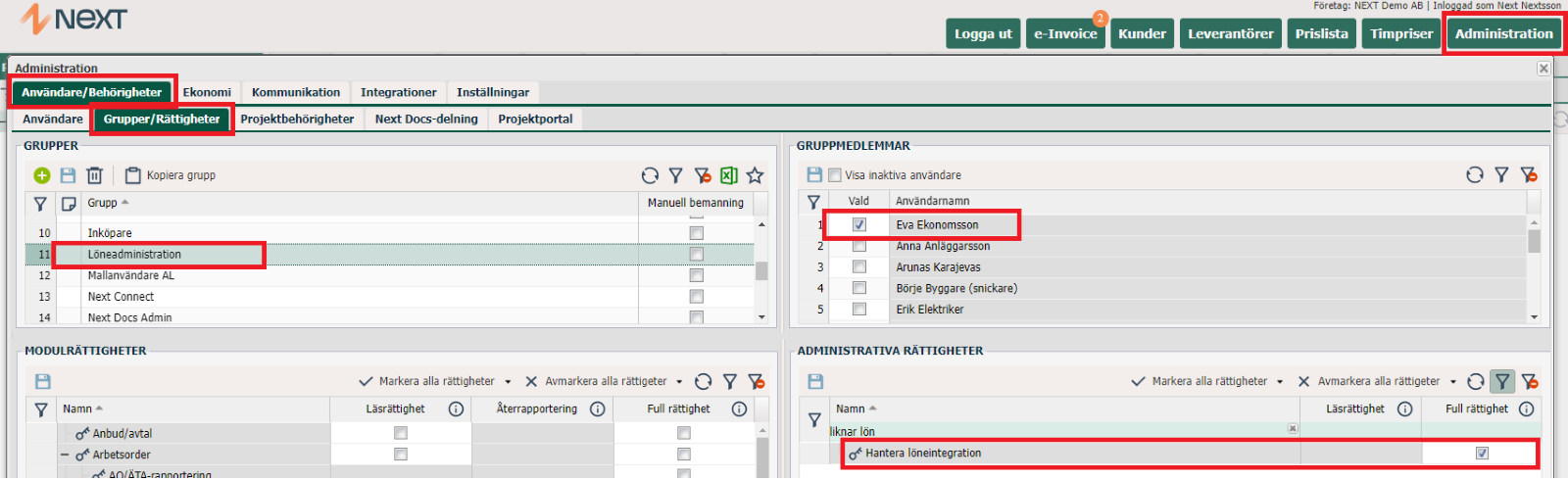This screenshot has width=1568, height=480.
Task: Check Vald for Anna Anläggarsson
Action: tap(859, 246)
